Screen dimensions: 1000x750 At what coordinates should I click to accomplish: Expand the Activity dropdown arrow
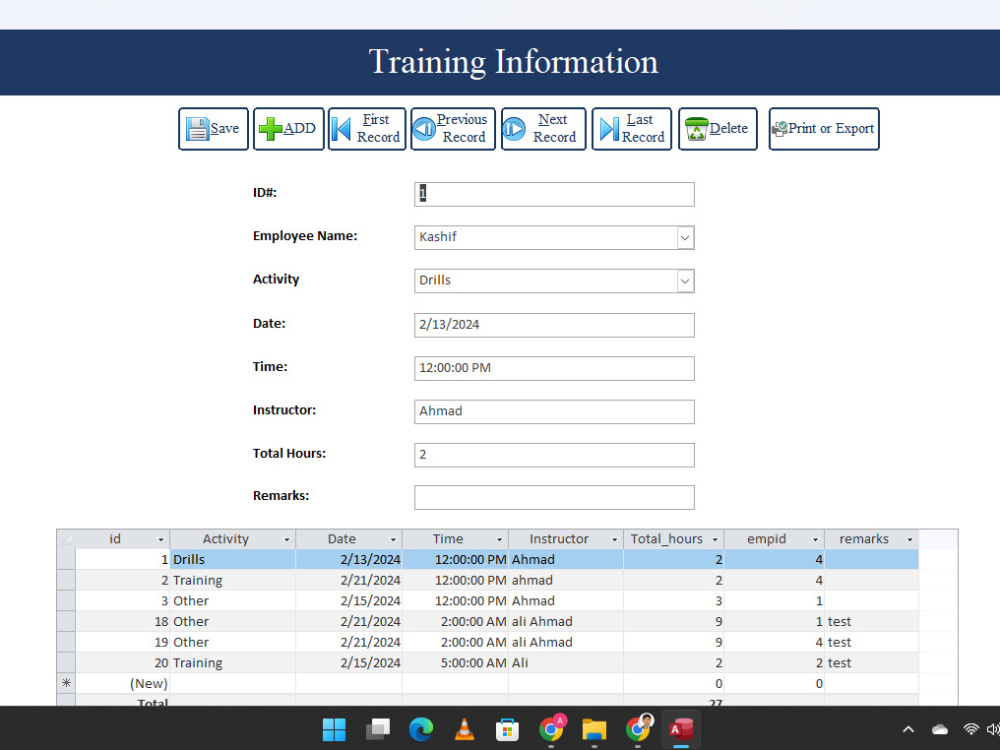685,281
